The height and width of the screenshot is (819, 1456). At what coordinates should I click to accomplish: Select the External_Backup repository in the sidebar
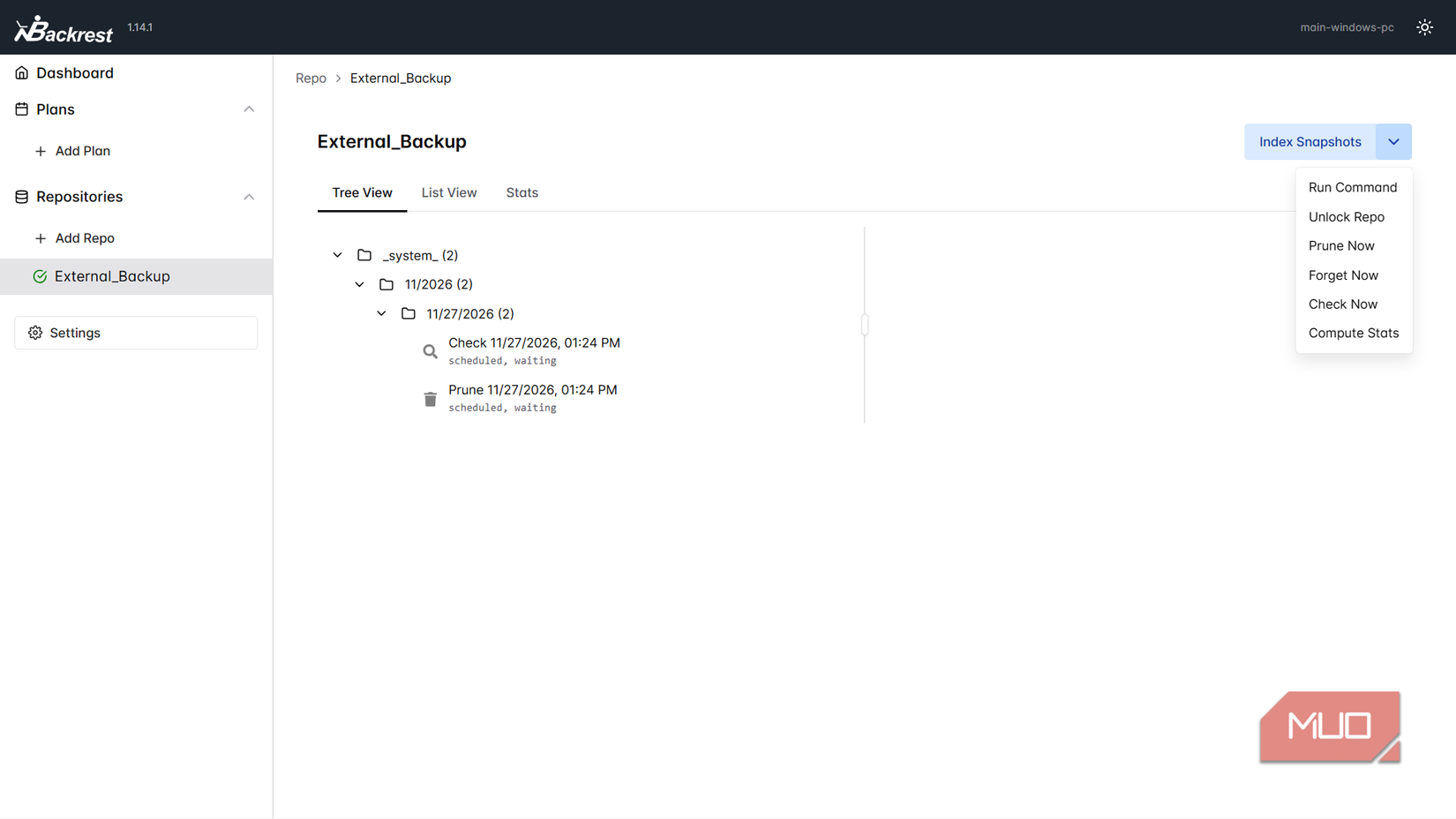tap(136, 276)
